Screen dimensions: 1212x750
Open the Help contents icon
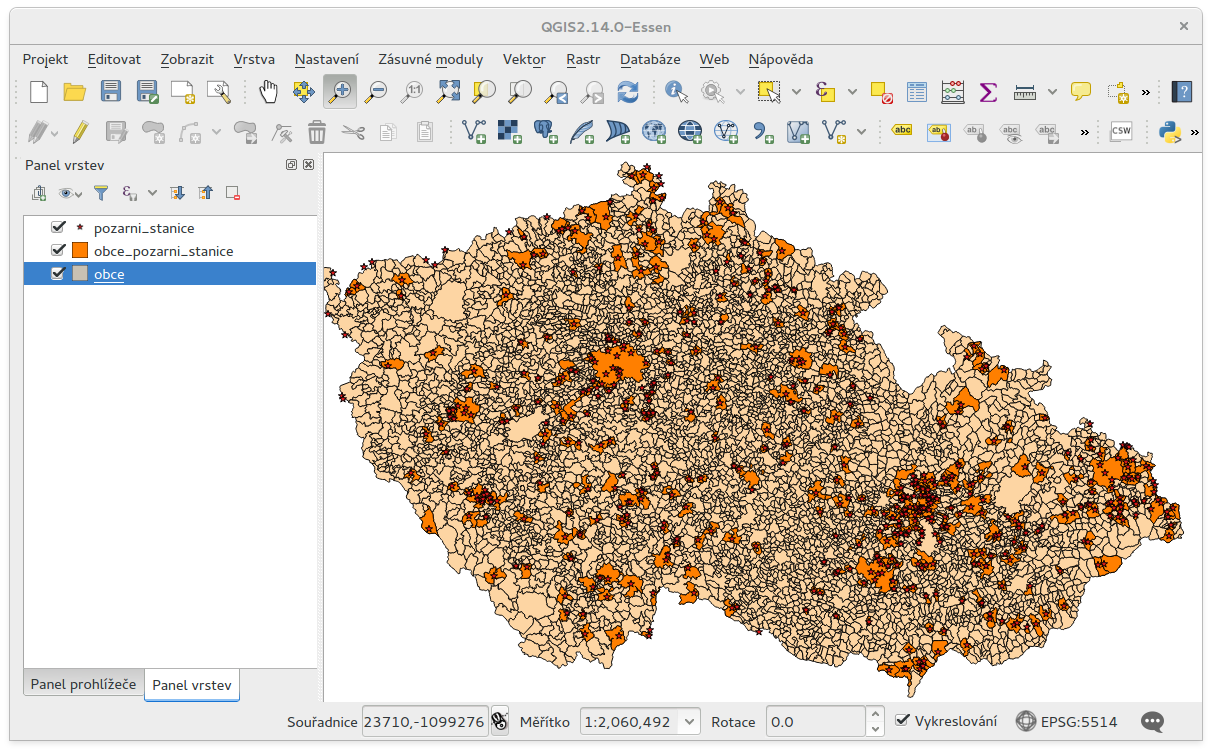point(1182,92)
